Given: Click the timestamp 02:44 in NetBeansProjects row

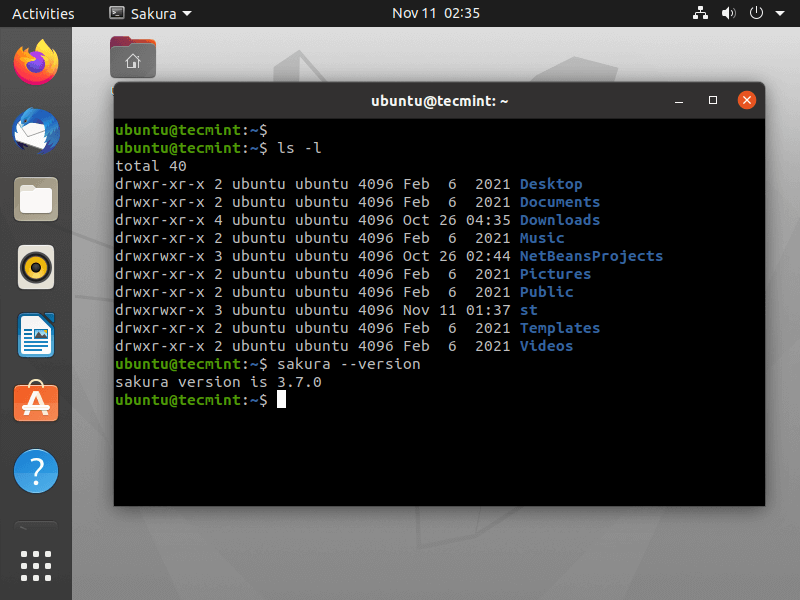Looking at the screenshot, I should [488, 256].
